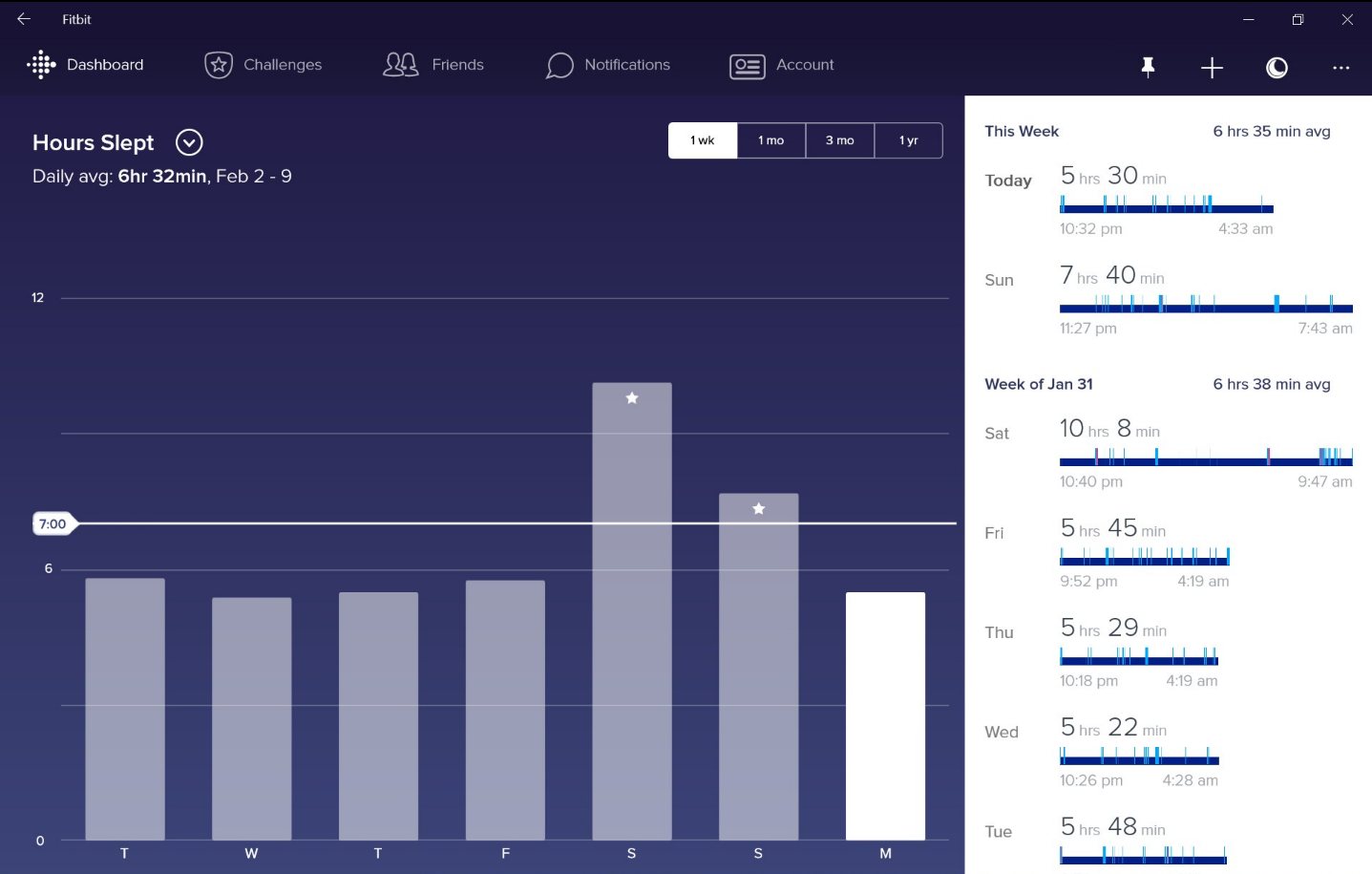
Task: Click the 7:00 sleep goal marker
Action: click(53, 523)
